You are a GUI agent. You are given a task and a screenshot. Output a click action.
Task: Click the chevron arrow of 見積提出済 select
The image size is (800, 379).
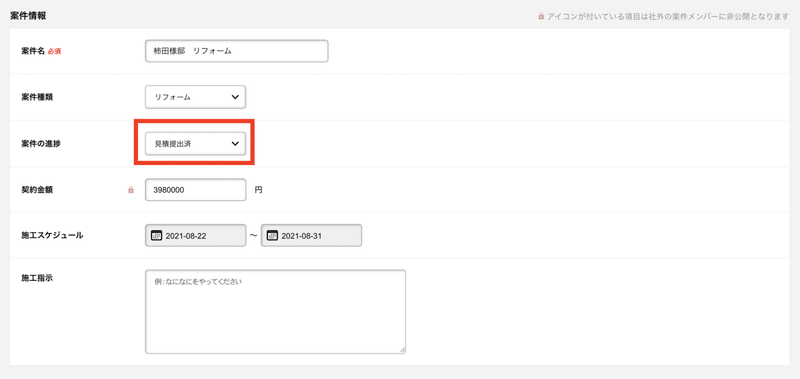click(x=235, y=144)
